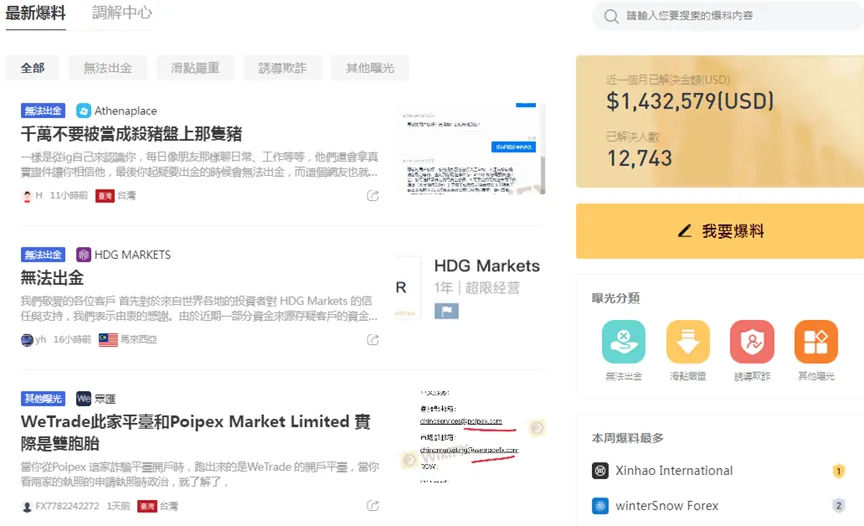Click the 我要爆料 button

(x=720, y=231)
